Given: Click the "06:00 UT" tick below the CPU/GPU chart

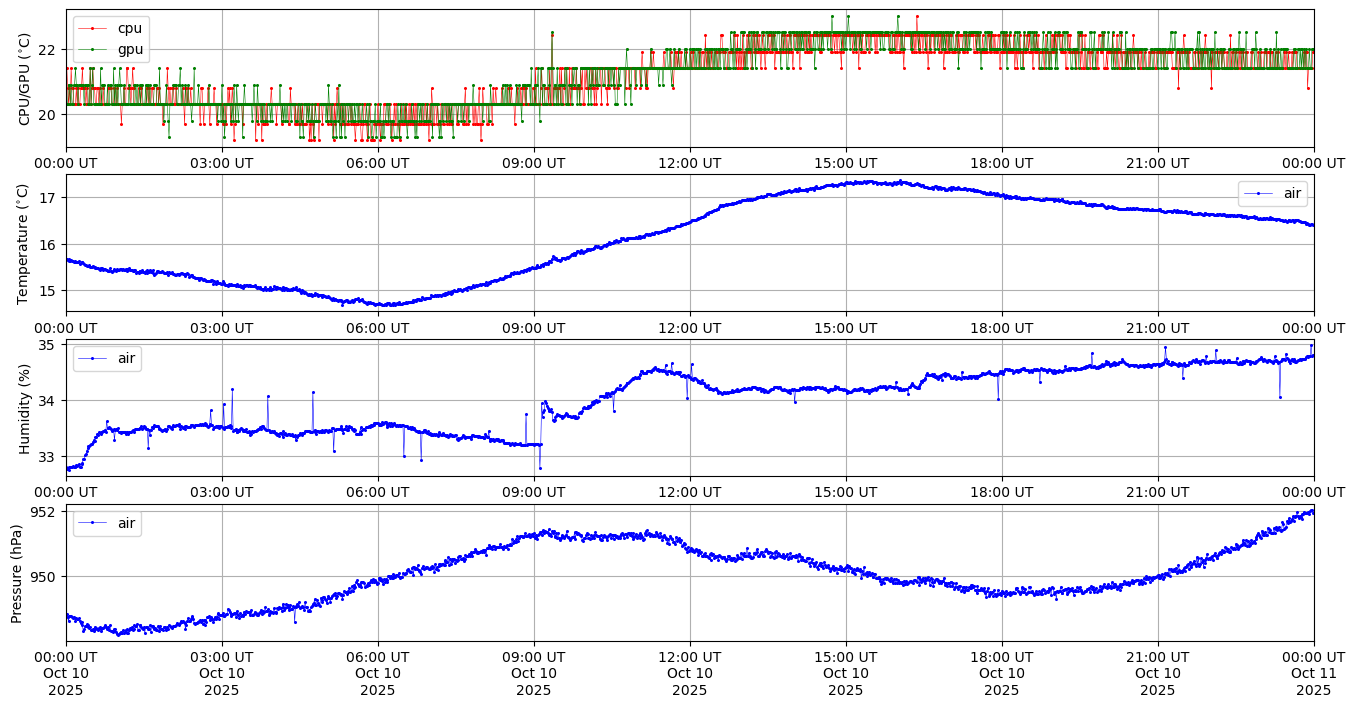Looking at the screenshot, I should (x=377, y=163).
